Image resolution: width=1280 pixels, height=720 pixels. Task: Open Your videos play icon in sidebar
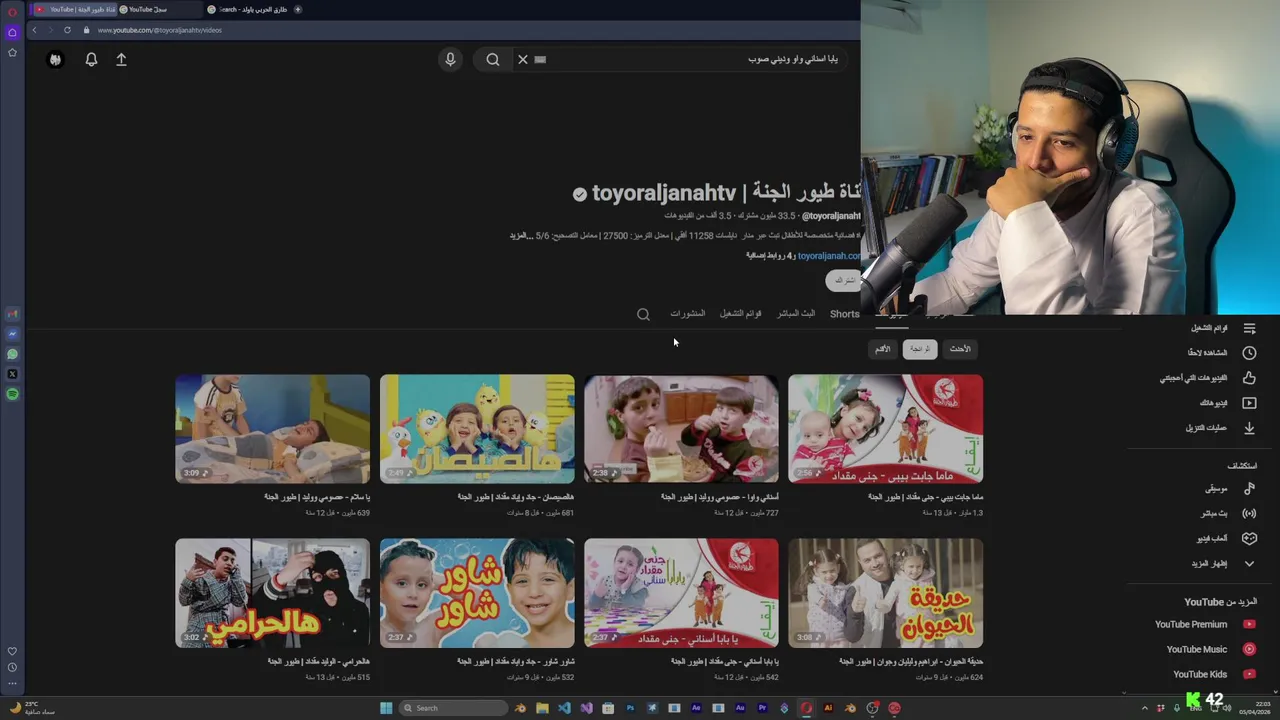click(x=1249, y=403)
